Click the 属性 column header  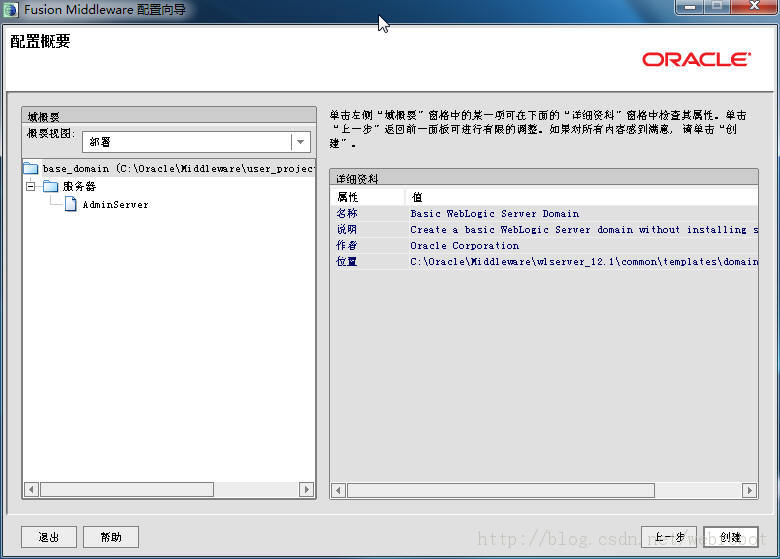[x=368, y=197]
